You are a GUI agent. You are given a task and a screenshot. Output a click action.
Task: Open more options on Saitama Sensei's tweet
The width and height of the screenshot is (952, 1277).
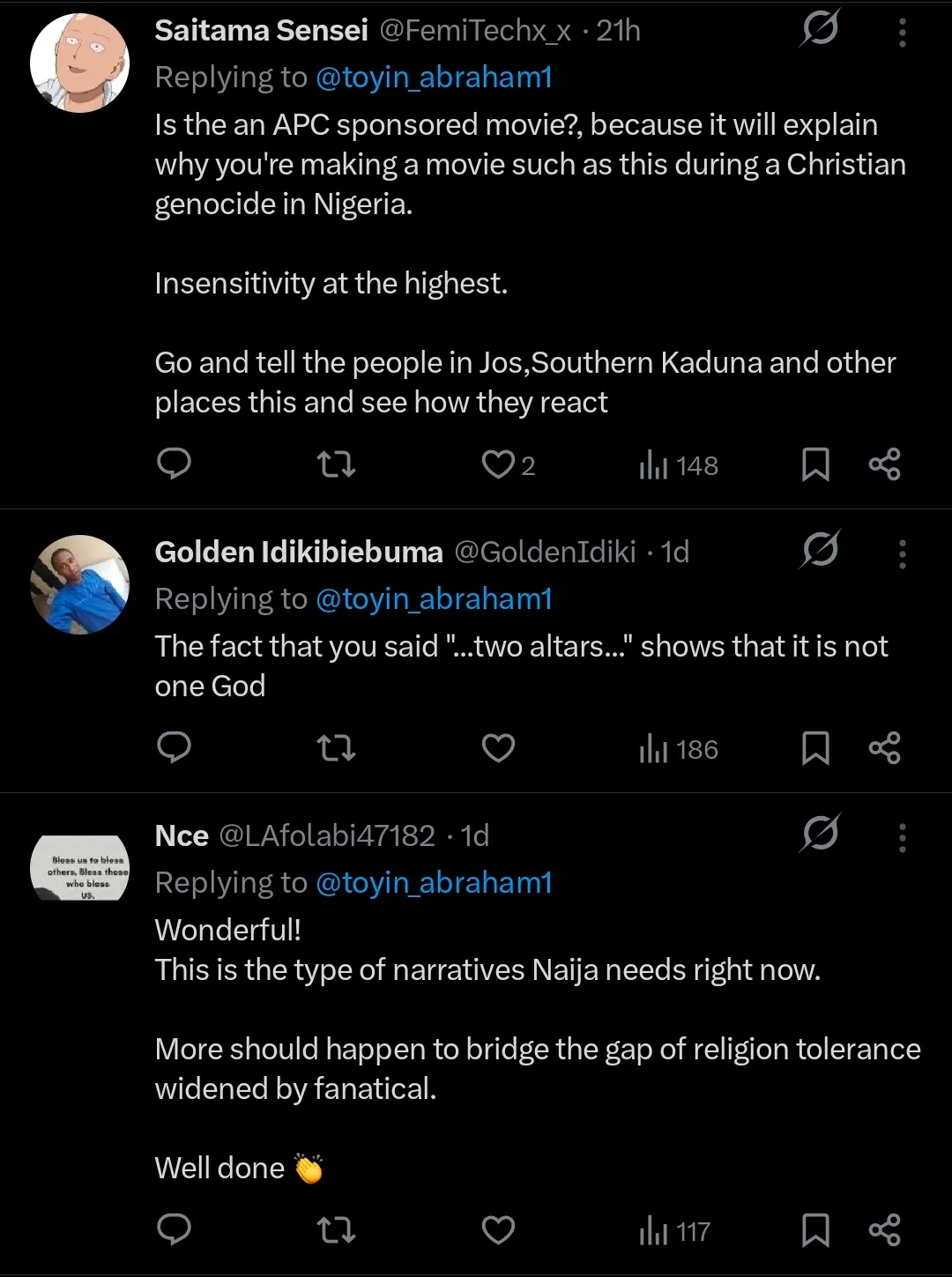902,33
